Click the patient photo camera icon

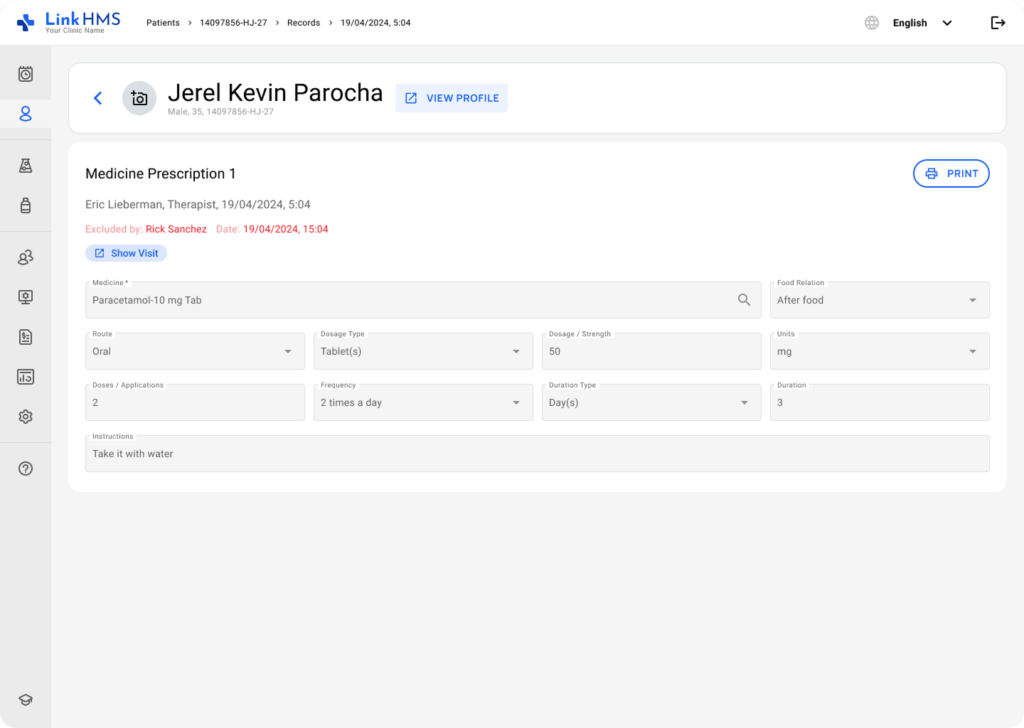click(139, 98)
